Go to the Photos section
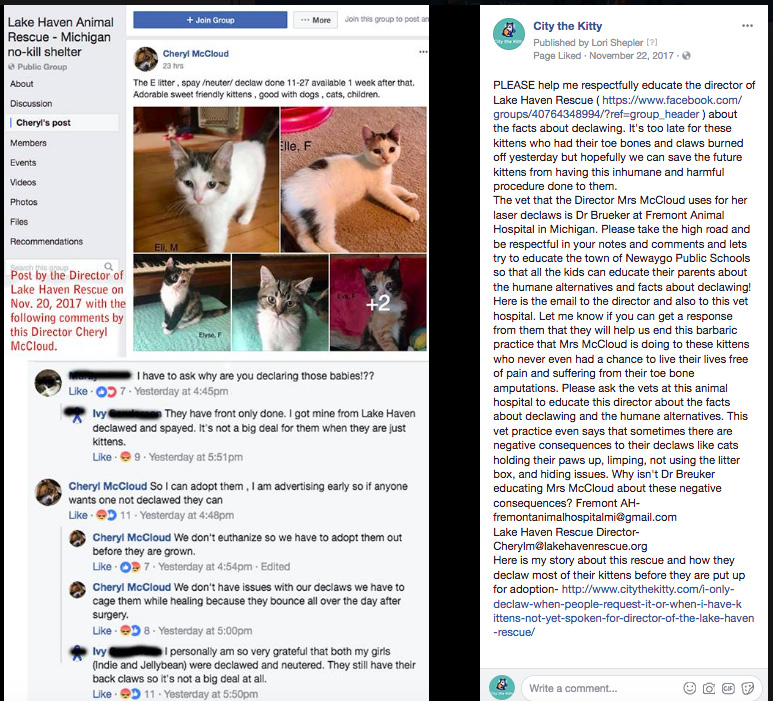773x701 pixels. (24, 202)
